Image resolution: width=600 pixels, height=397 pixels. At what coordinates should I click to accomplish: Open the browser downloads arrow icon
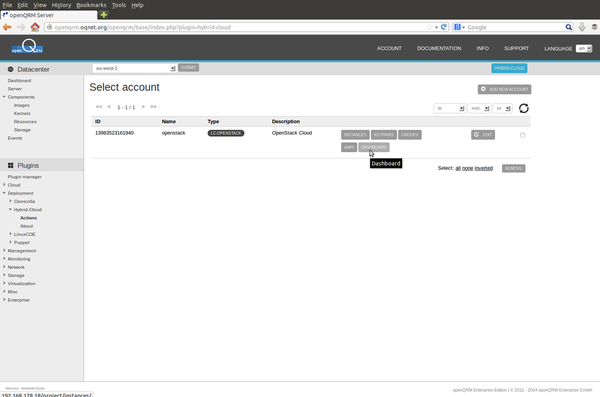click(582, 27)
